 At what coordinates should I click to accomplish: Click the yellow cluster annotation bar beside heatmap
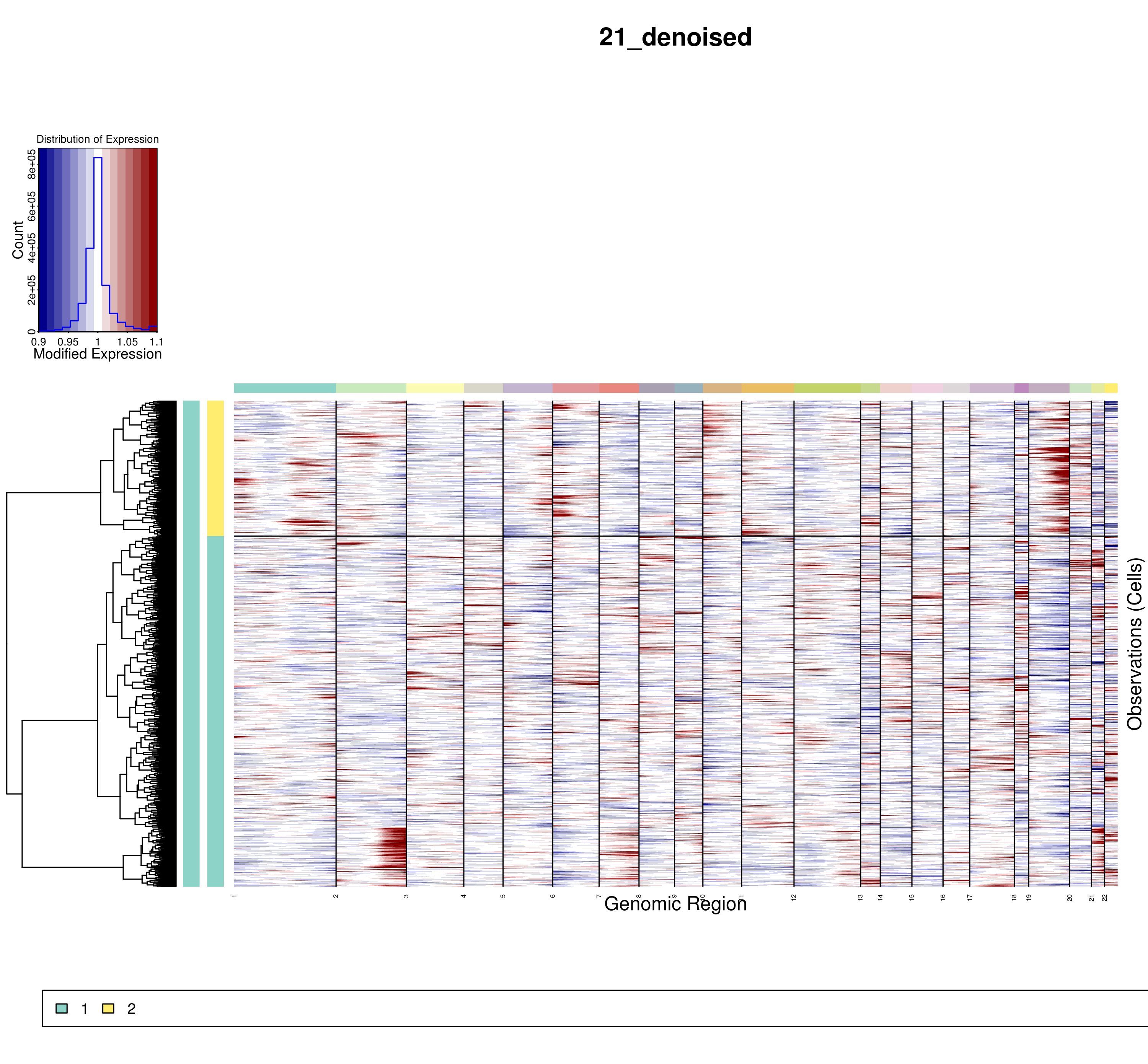[215, 468]
